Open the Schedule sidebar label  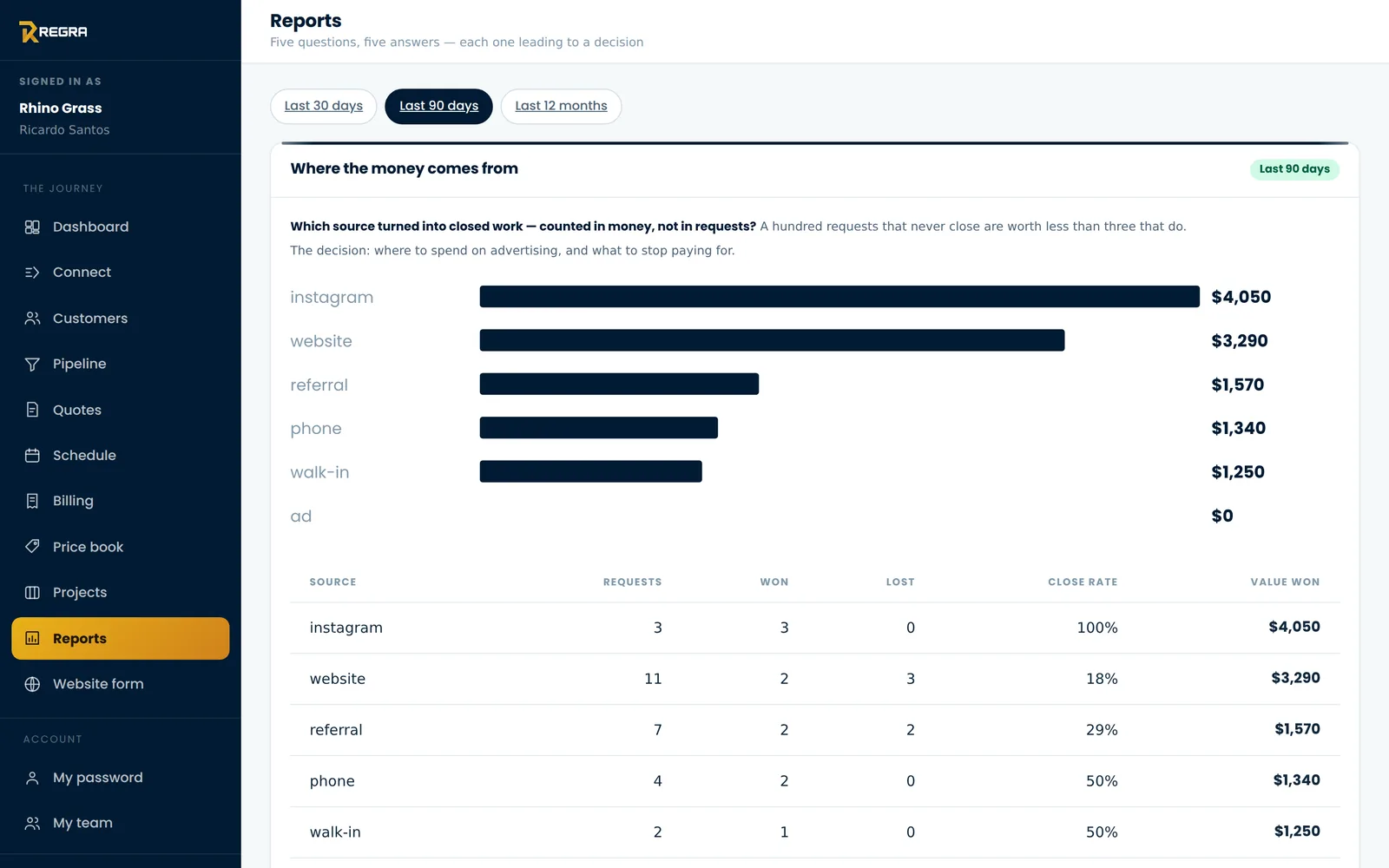(84, 455)
